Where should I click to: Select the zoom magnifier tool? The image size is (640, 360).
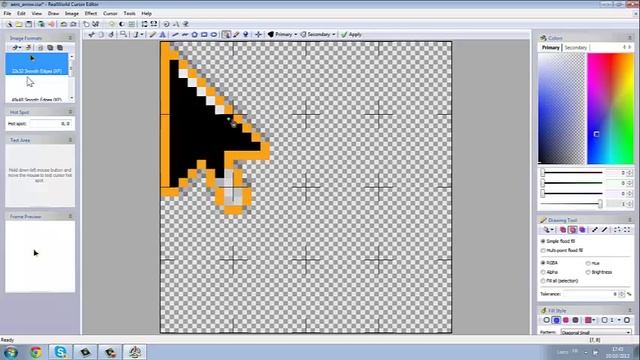[123, 35]
